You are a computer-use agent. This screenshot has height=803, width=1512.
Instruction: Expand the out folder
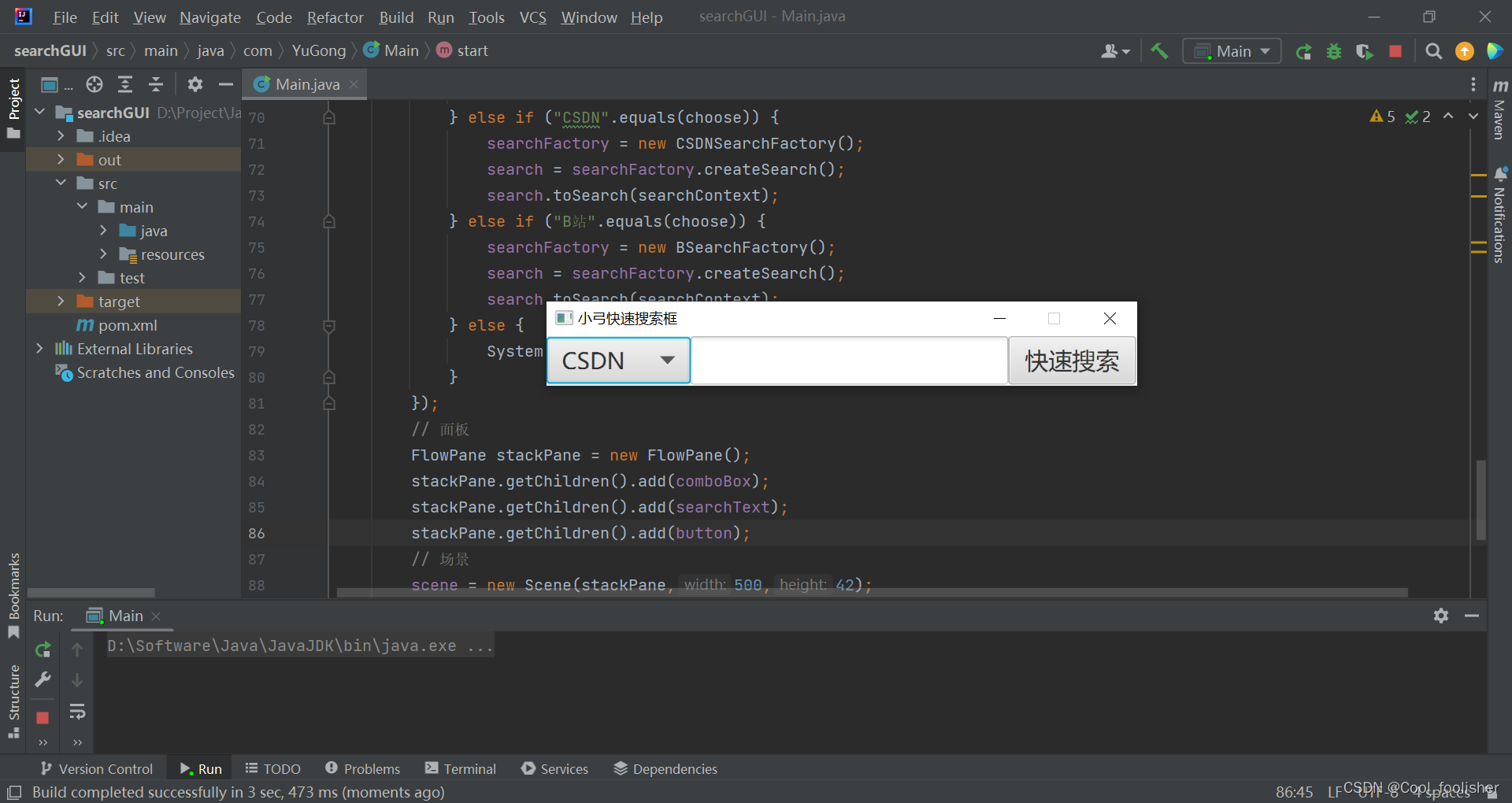[x=61, y=160]
